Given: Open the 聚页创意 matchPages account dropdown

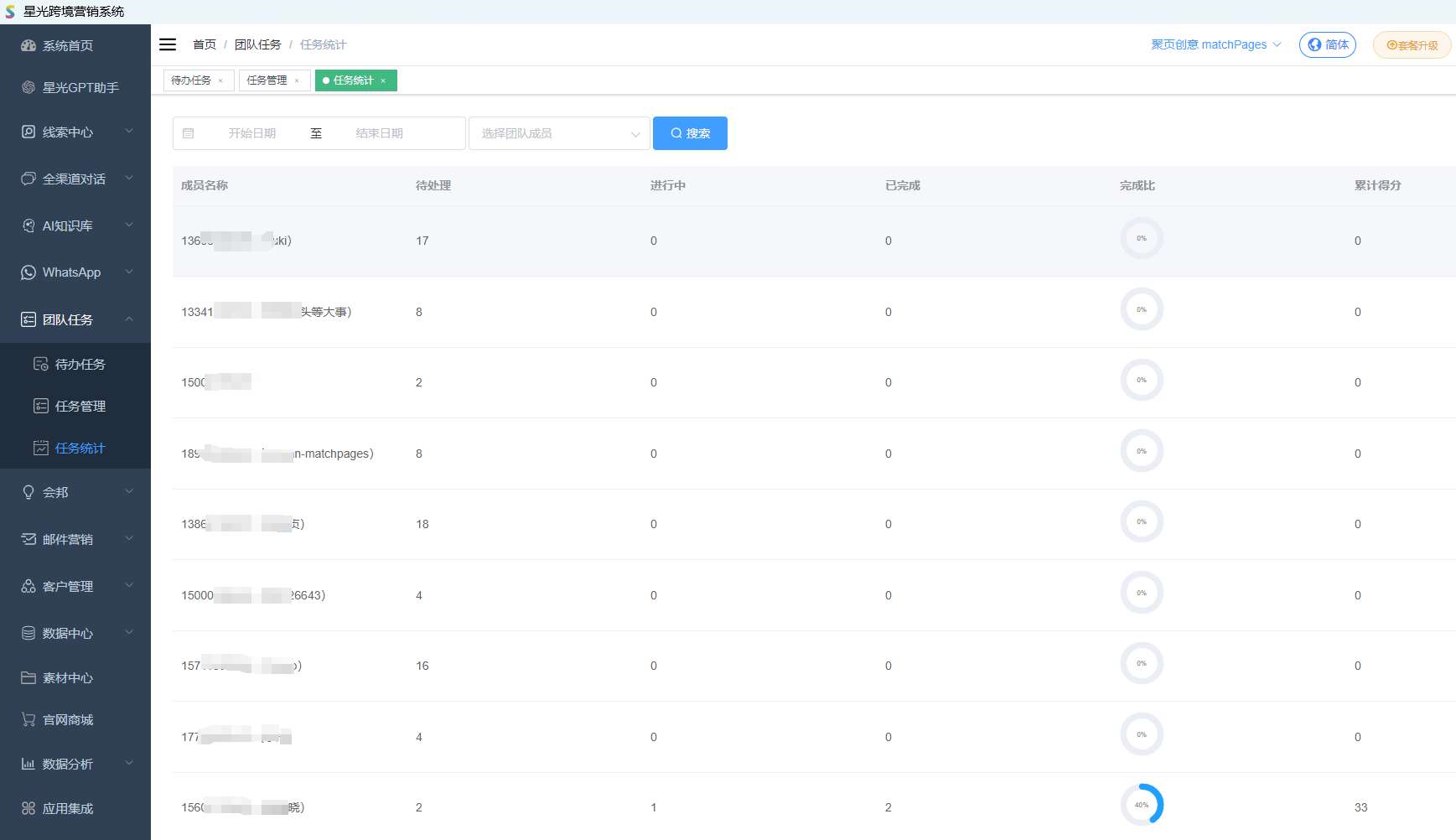Looking at the screenshot, I should click(x=1215, y=44).
